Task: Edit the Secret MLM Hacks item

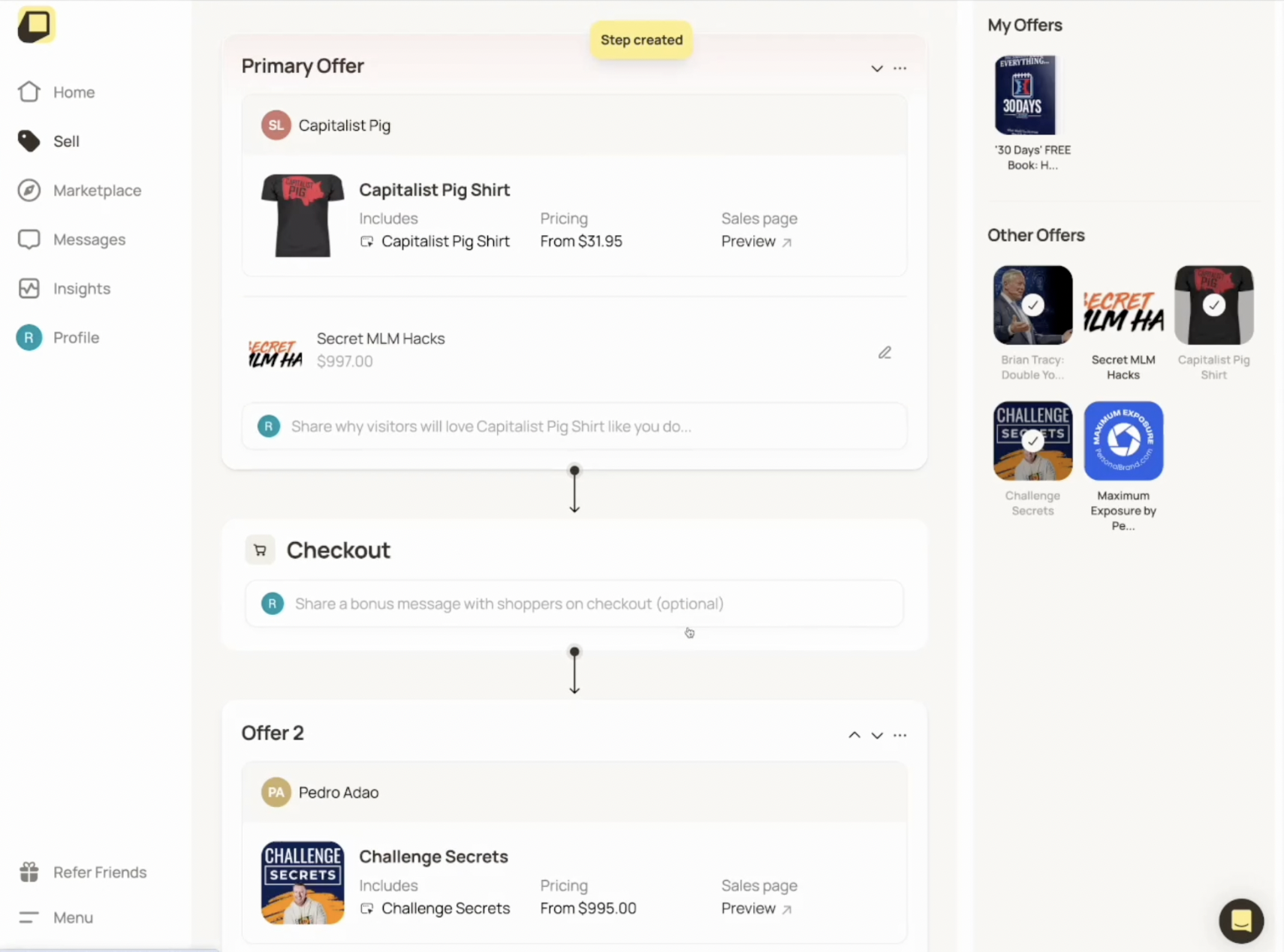Action: [885, 352]
